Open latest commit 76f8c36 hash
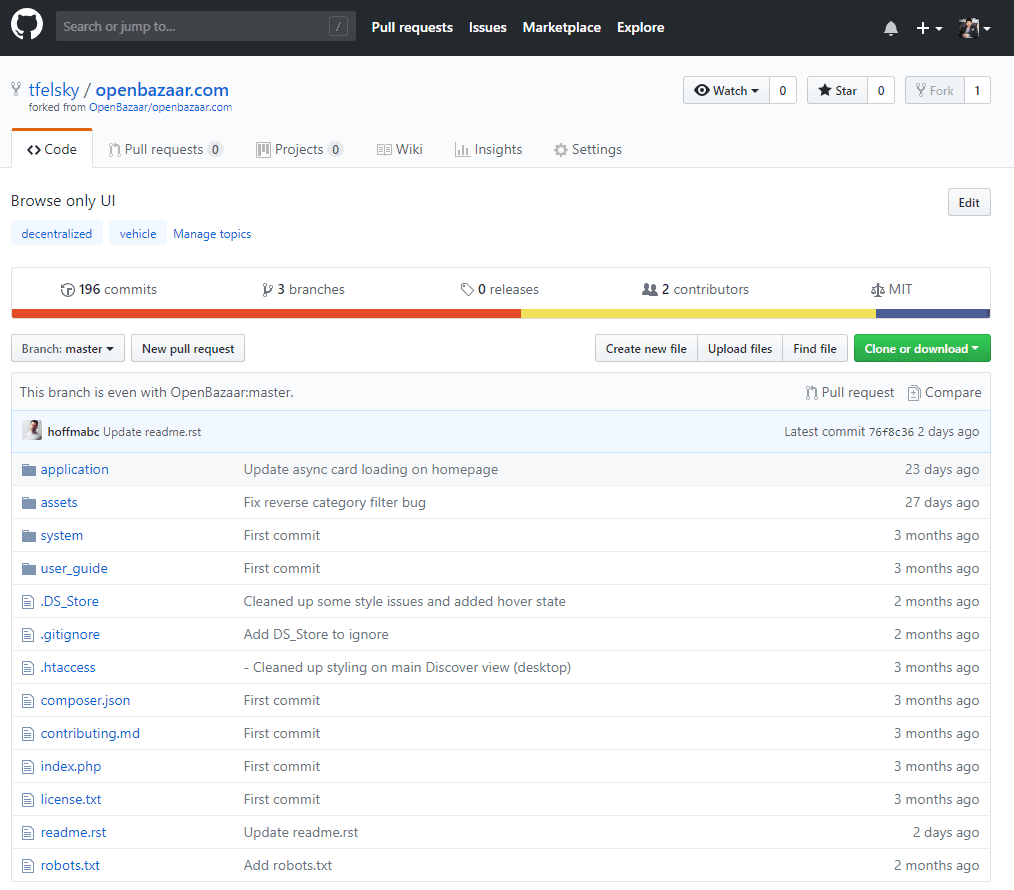This screenshot has height=890, width=1014. coord(891,432)
